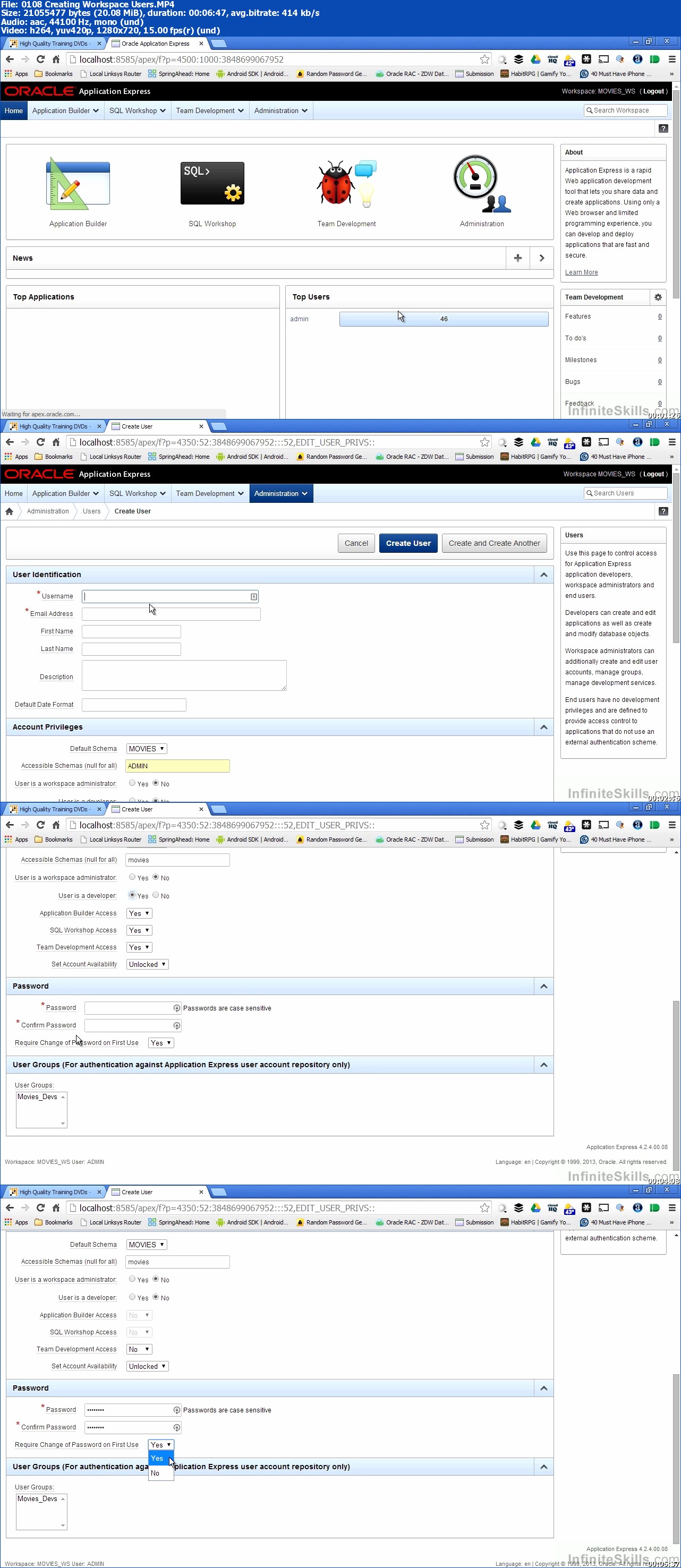The image size is (681, 1568).
Task: Open the Administration gauge icon
Action: pos(481,184)
